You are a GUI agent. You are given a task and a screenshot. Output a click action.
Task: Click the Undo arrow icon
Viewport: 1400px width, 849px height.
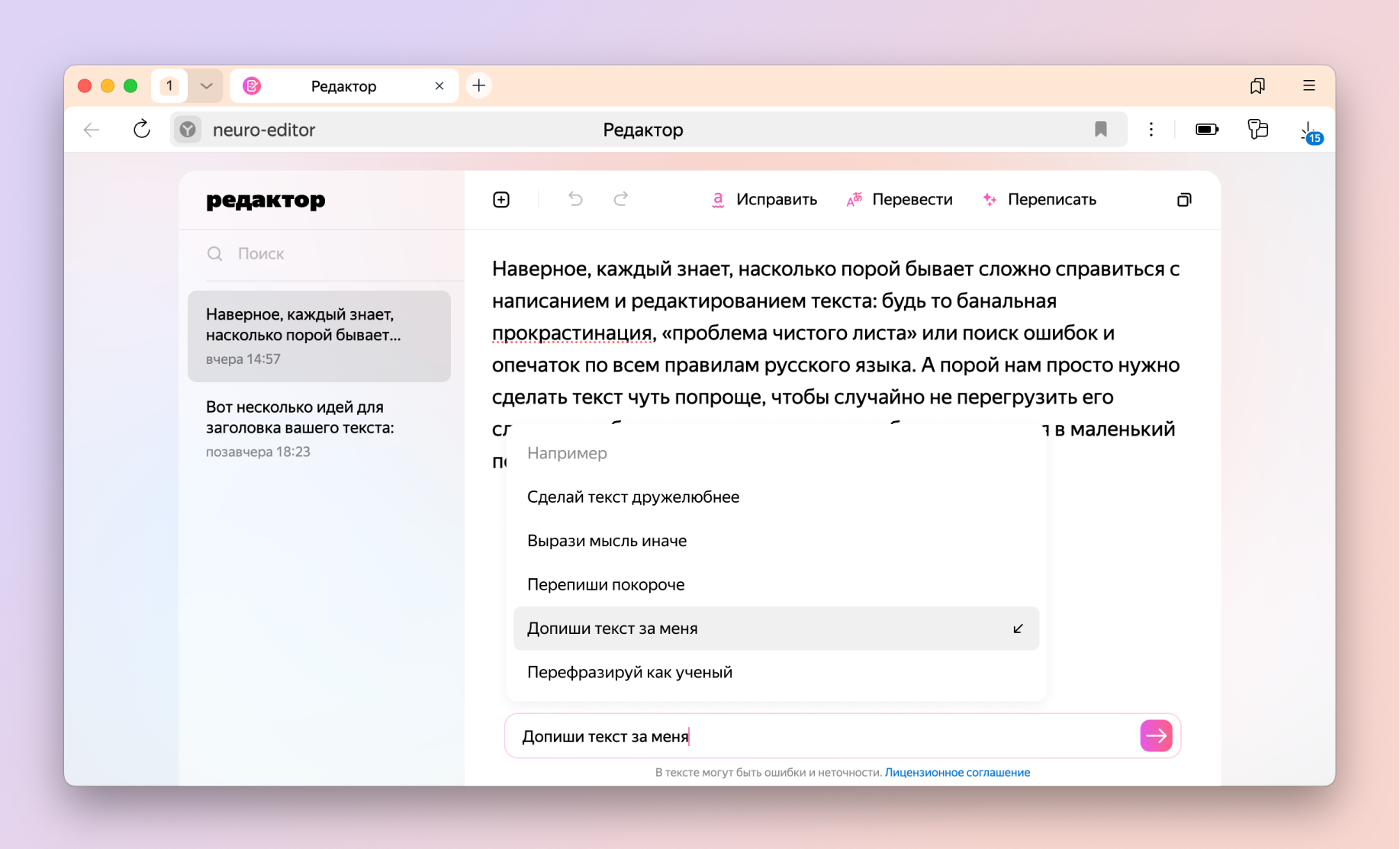click(574, 199)
